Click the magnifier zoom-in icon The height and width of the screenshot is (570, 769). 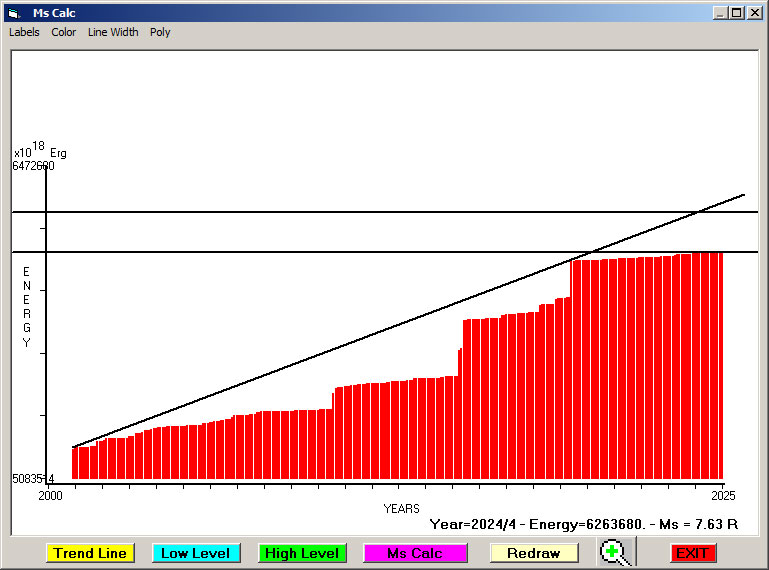616,552
